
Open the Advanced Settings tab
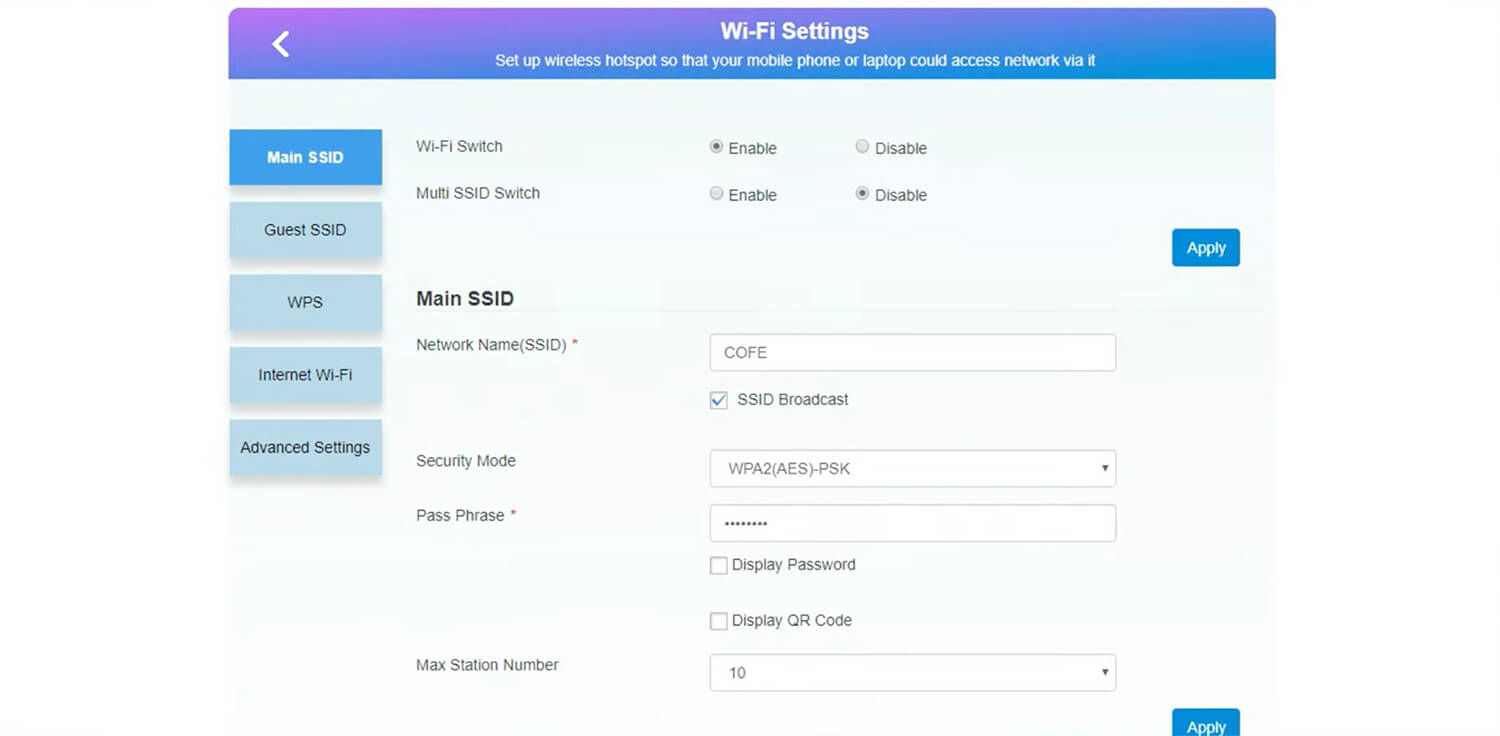[305, 448]
